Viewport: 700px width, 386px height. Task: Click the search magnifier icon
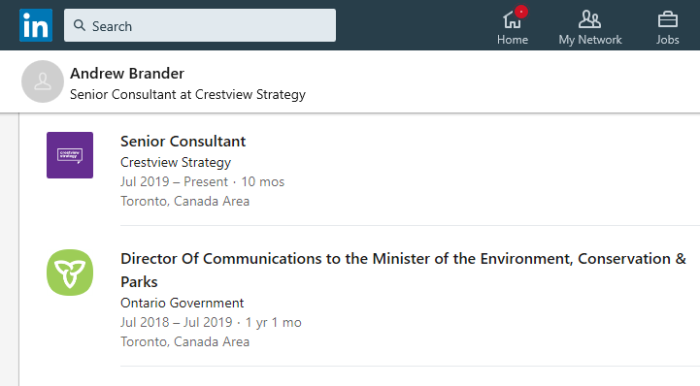coord(79,25)
